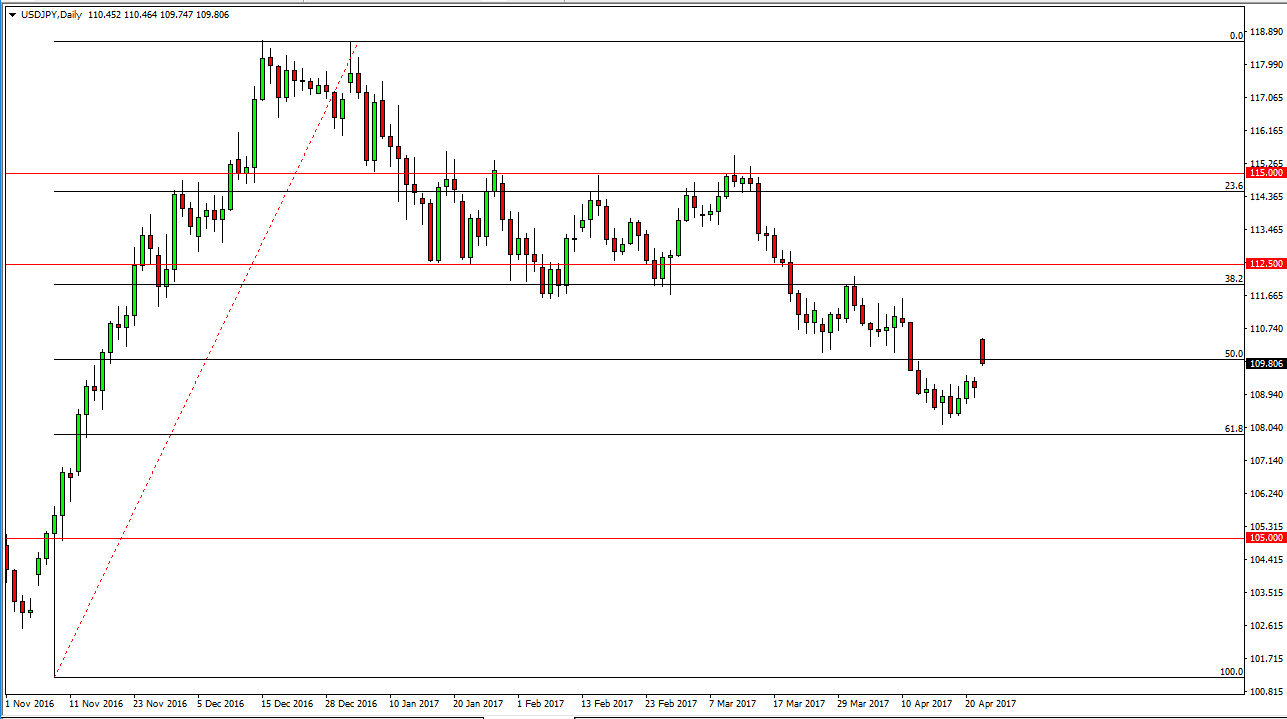Click the 118.890 price scale value

click(1266, 32)
